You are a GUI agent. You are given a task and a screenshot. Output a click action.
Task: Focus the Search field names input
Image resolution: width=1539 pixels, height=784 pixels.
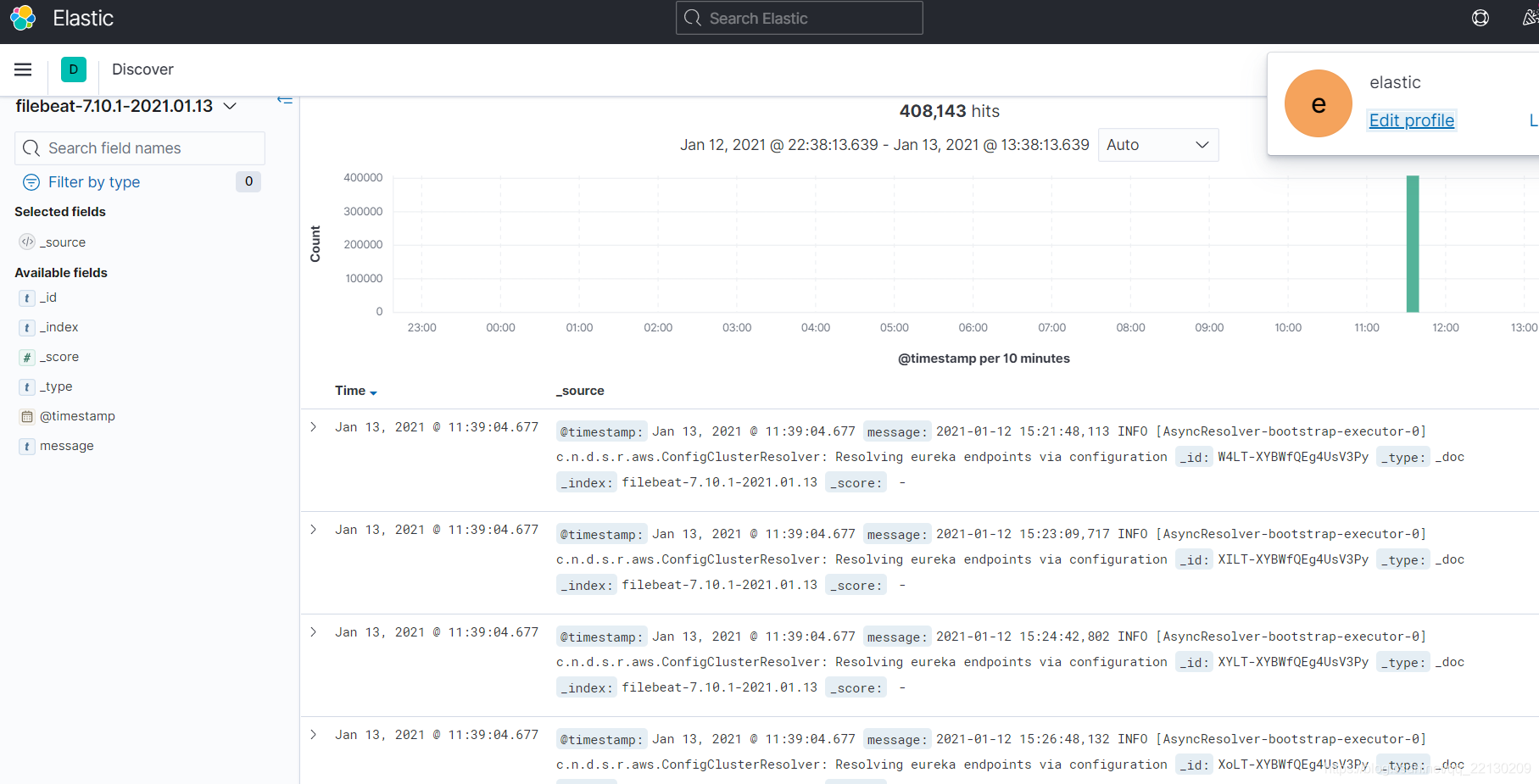point(140,148)
